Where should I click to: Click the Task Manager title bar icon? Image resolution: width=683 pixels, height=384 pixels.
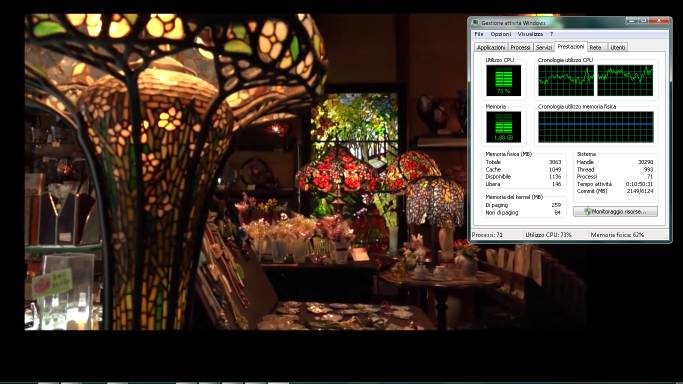pyautogui.click(x=476, y=23)
